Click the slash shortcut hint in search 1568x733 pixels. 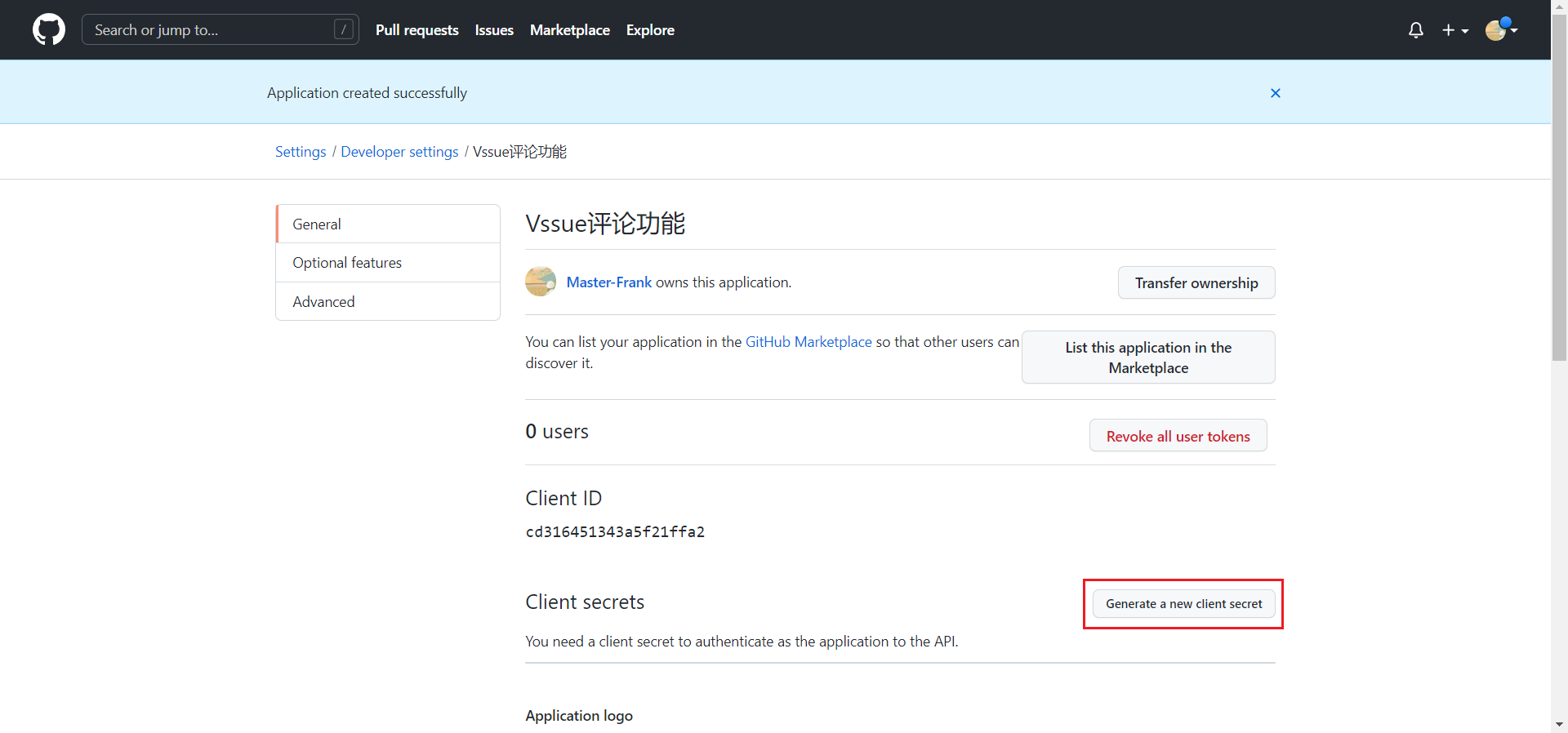point(344,29)
